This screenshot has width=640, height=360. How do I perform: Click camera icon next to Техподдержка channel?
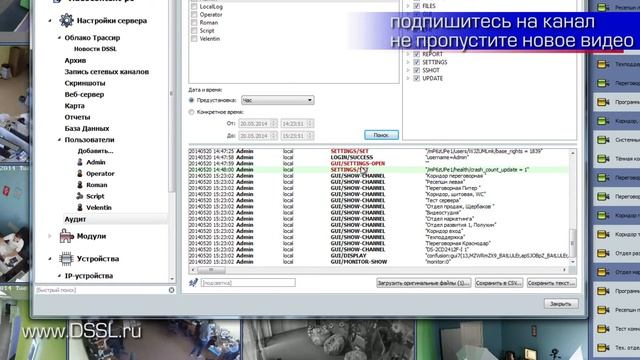click(603, 64)
